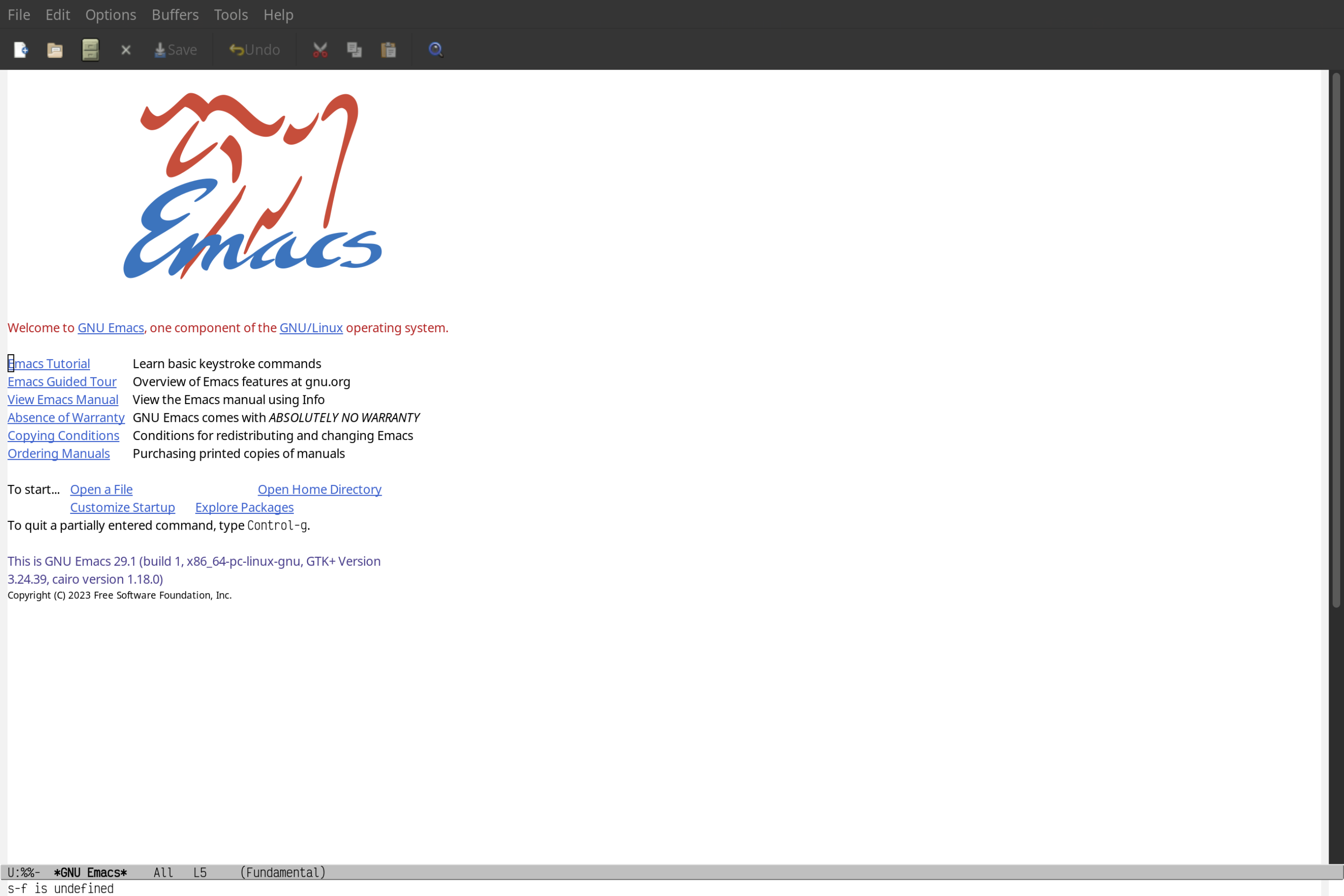Click the Close File icon in toolbar

pos(125,49)
